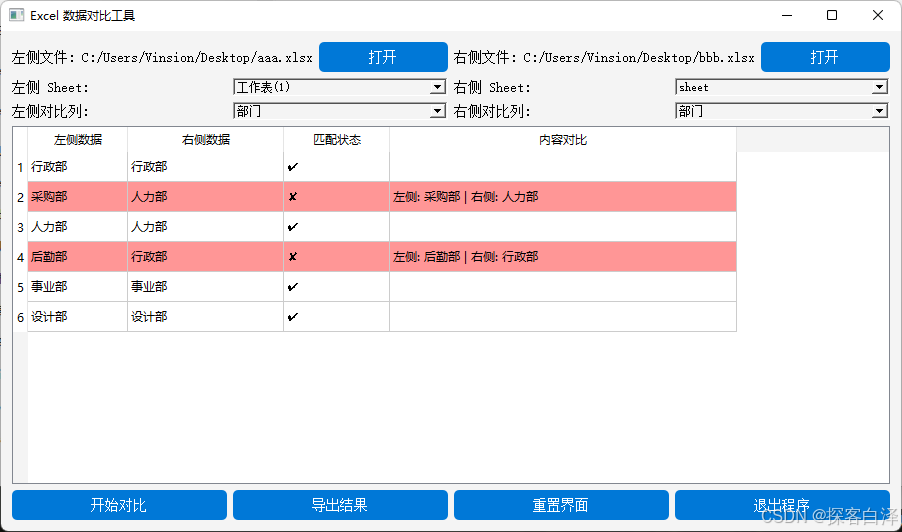
Task: Click the 右侧数据 column header
Action: click(205, 140)
